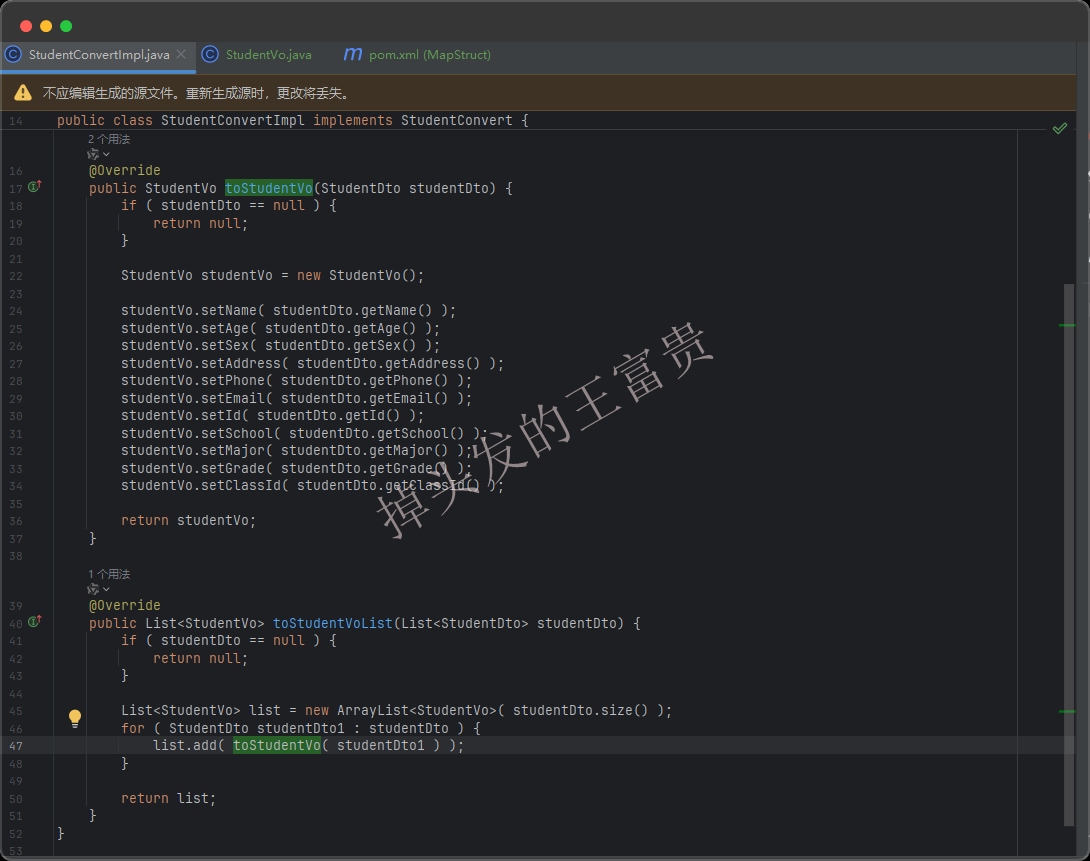Click the vertical scrollbar thumb in the editor
Screen dimensions: 1090x861
point(1069,555)
